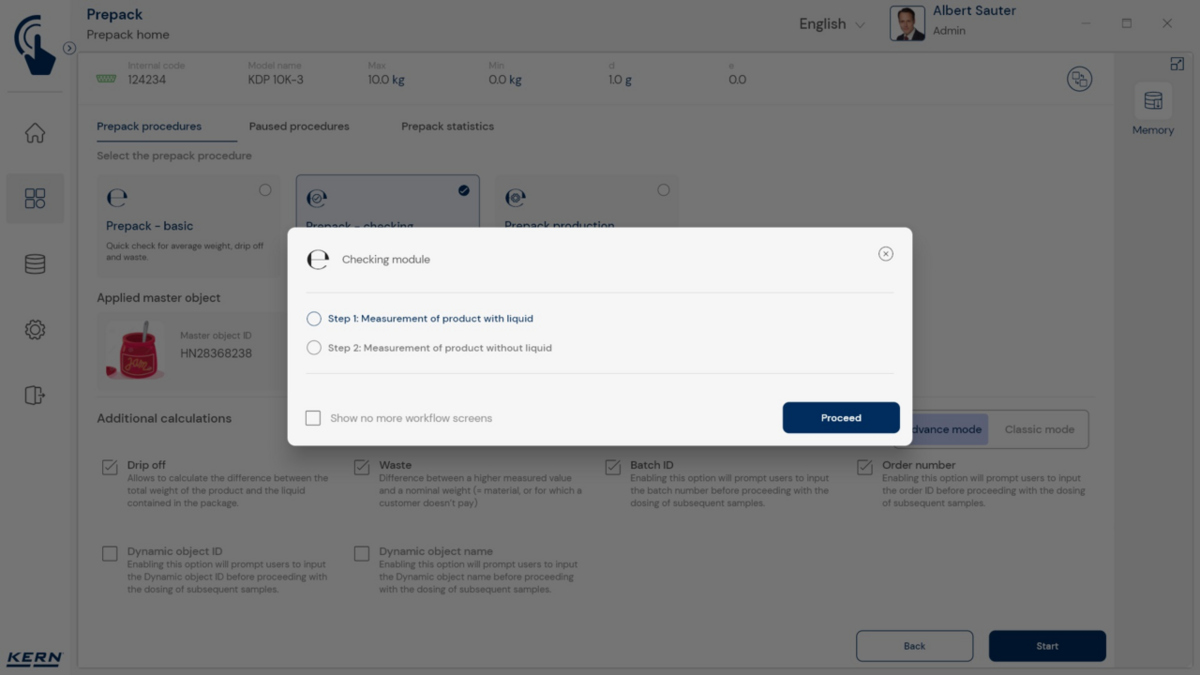This screenshot has width=1200, height=675.
Task: Tick Show no more workflow screens checkbox
Action: coord(313,418)
